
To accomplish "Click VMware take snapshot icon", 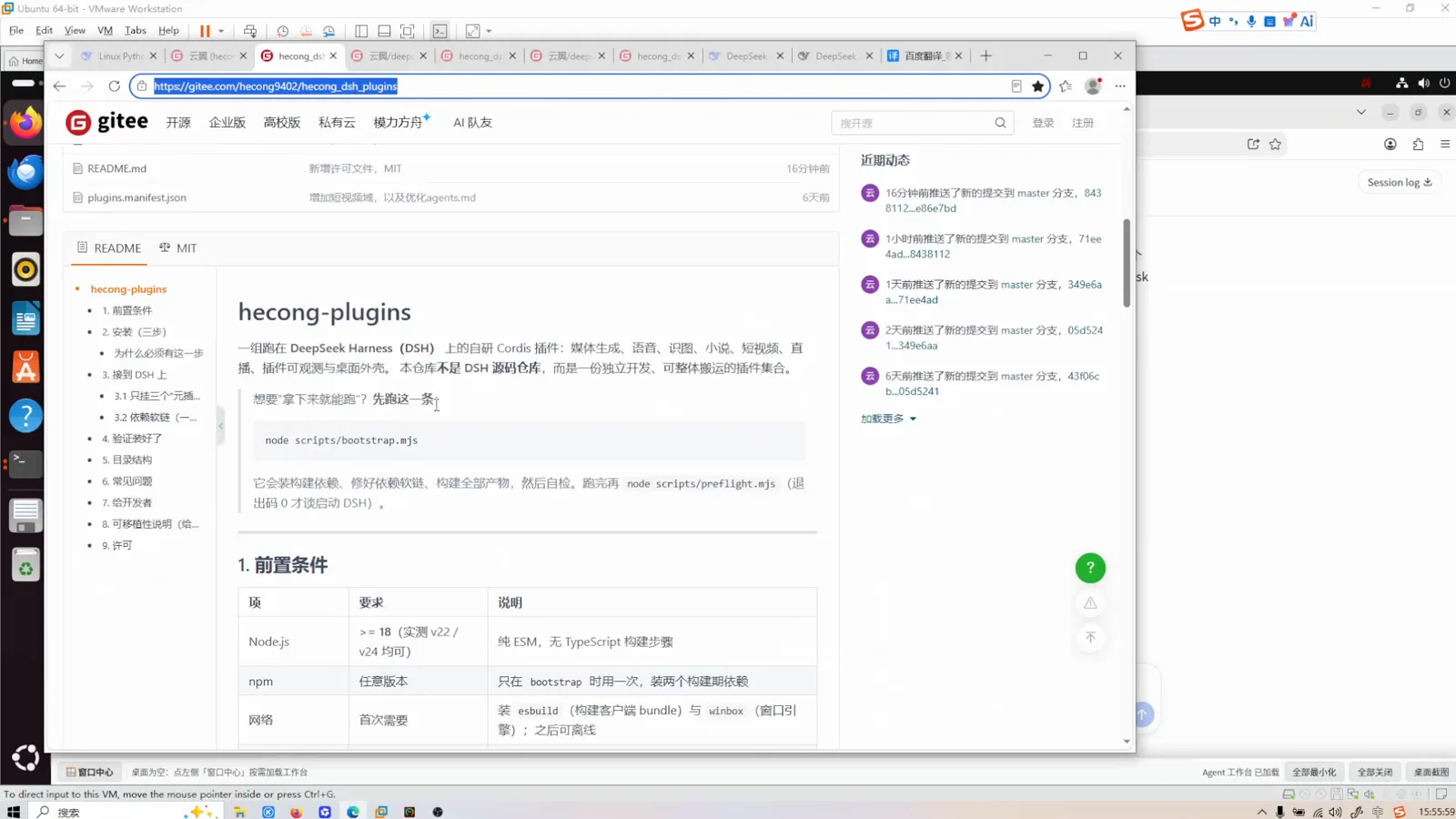I will click(x=283, y=31).
